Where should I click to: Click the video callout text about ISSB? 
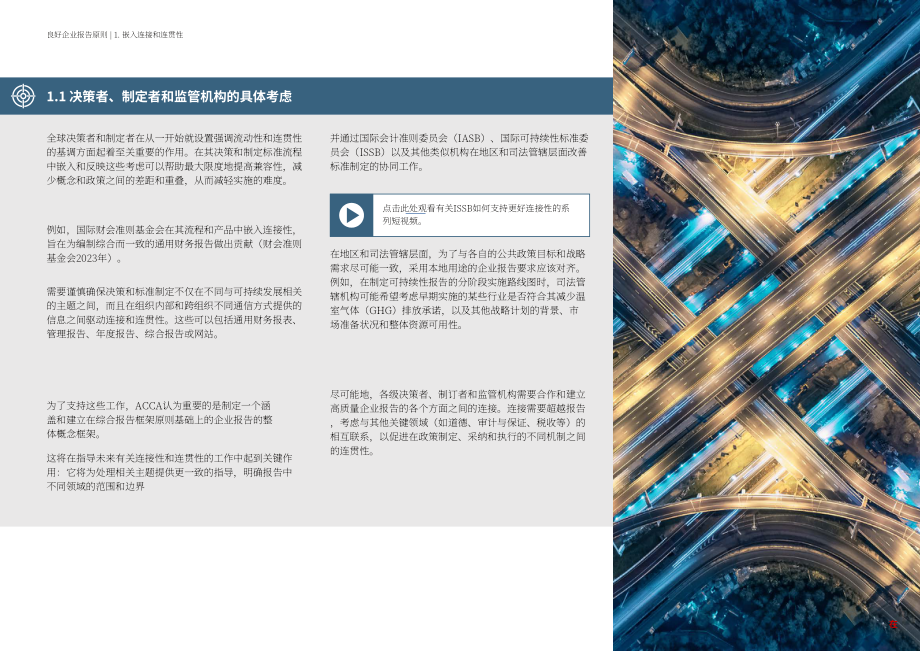coord(476,215)
